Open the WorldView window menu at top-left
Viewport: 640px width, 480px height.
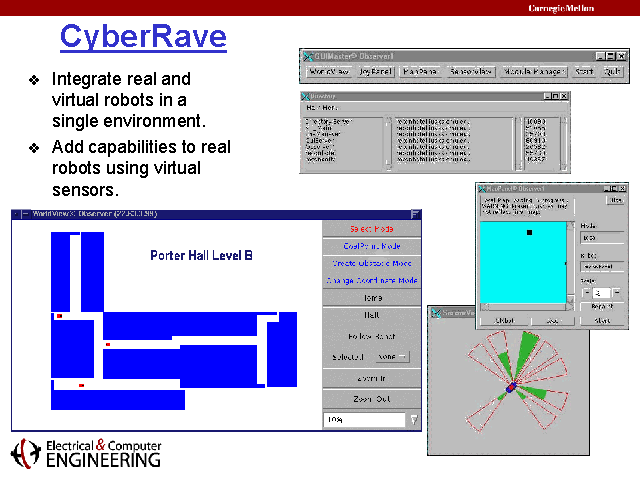click(x=15, y=214)
